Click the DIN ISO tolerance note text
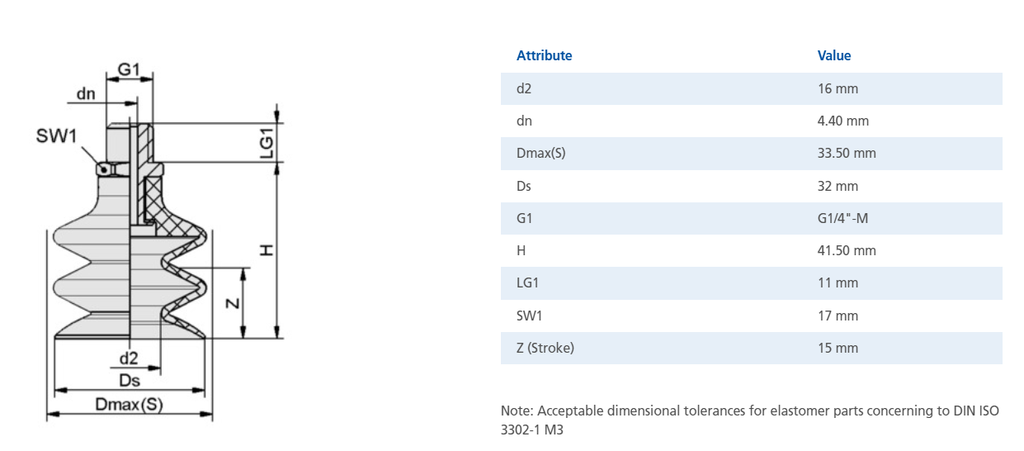 [x=750, y=420]
